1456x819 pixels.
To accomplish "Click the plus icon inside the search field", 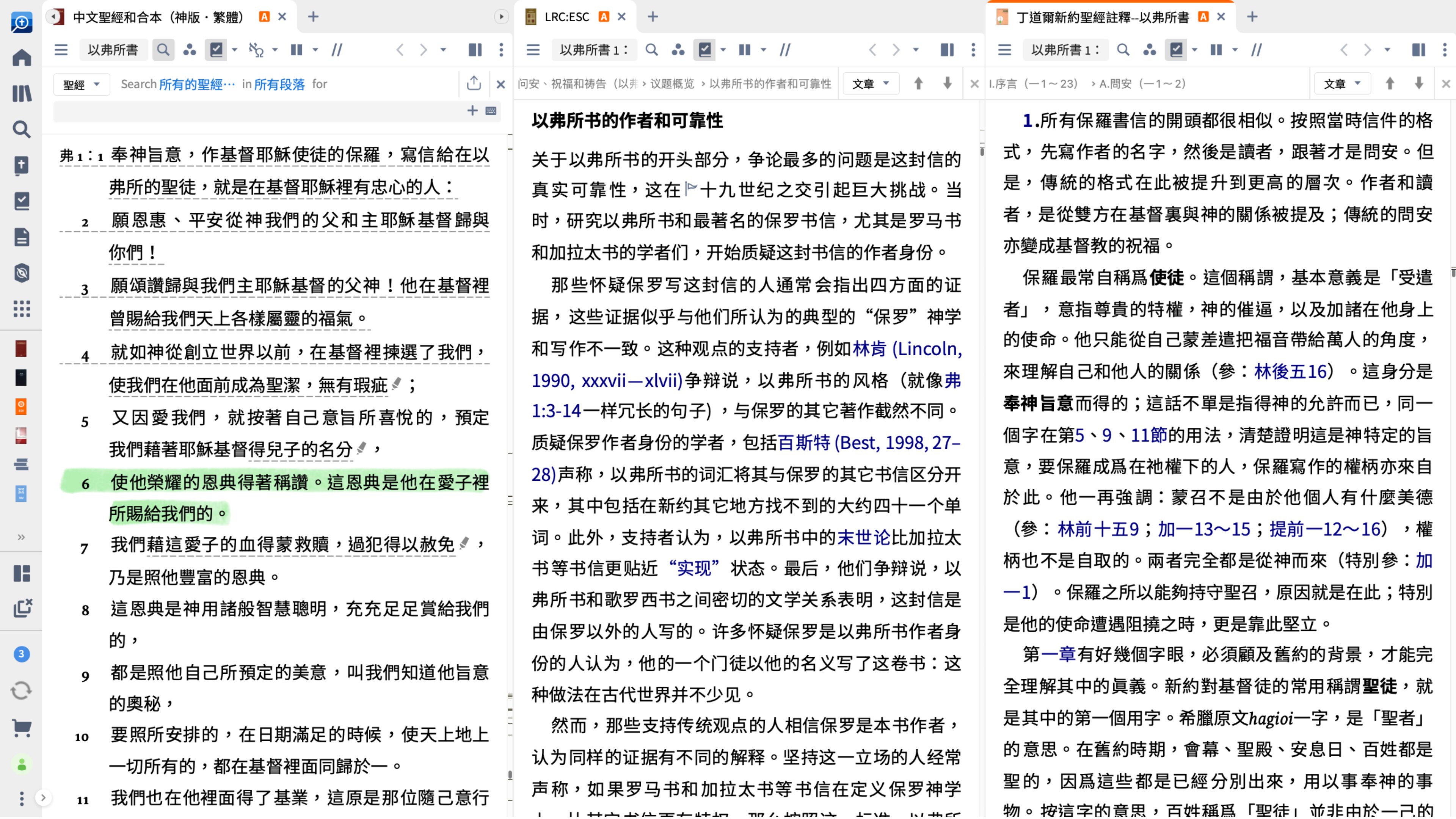I will [x=472, y=110].
